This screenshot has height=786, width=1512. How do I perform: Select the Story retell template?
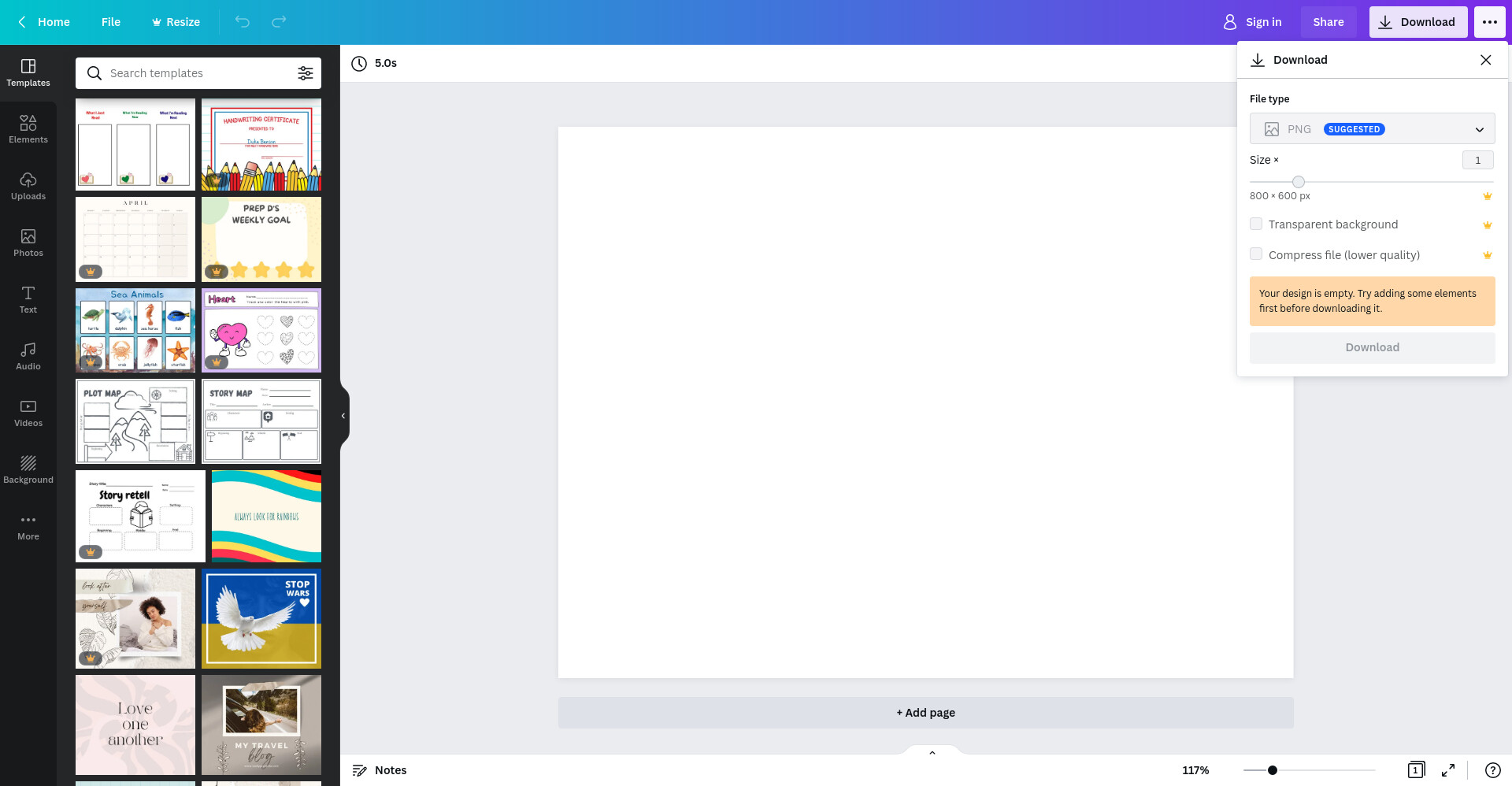pyautogui.click(x=140, y=516)
